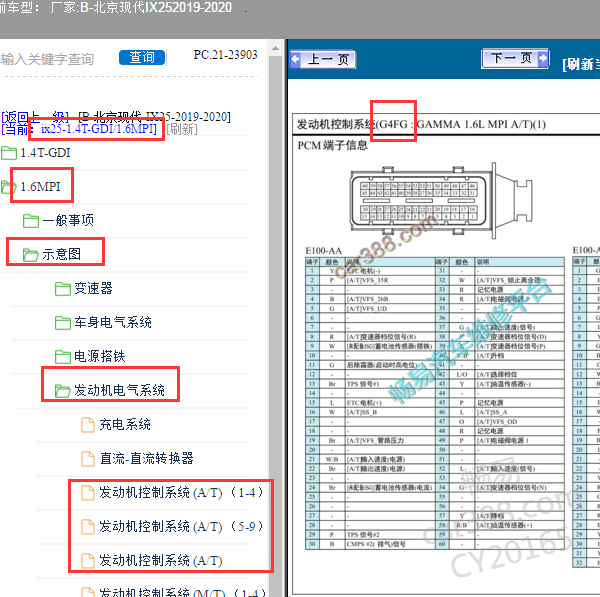Viewport: 600px width, 597px height.
Task: Expand the 电源搭铁 folder
Action: [99, 356]
